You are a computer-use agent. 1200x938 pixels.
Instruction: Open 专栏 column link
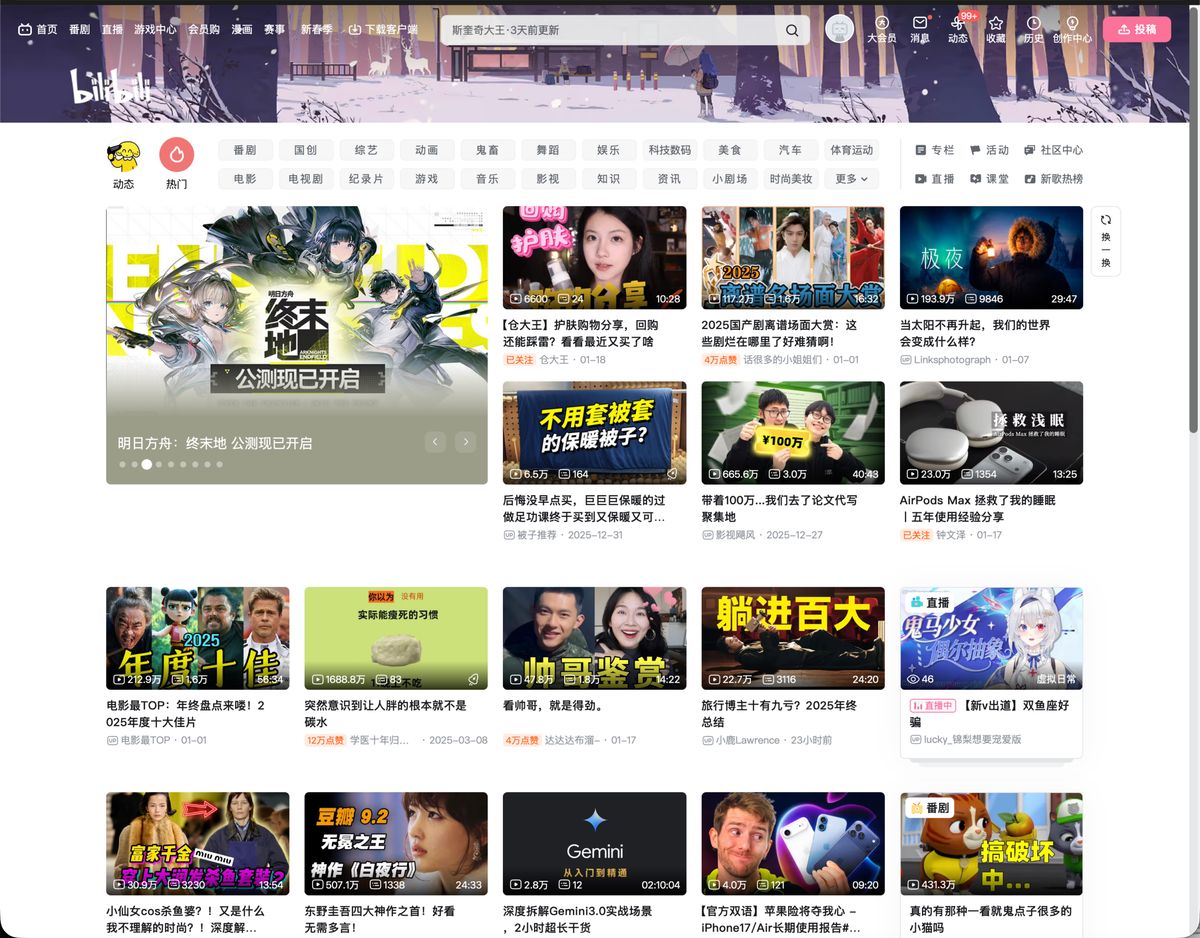tap(935, 150)
